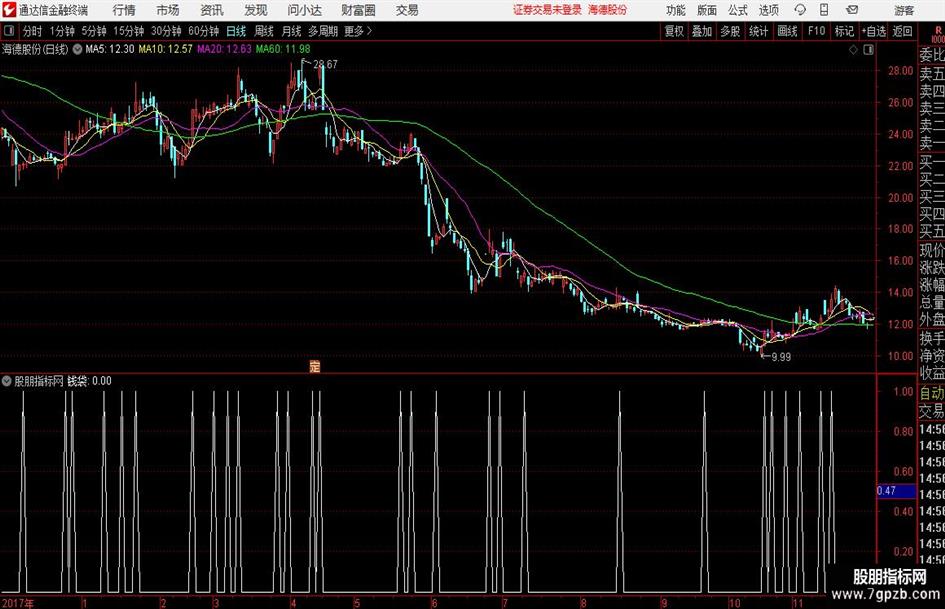Toggle the right info panel icon
The image size is (945, 609).
[x=868, y=50]
